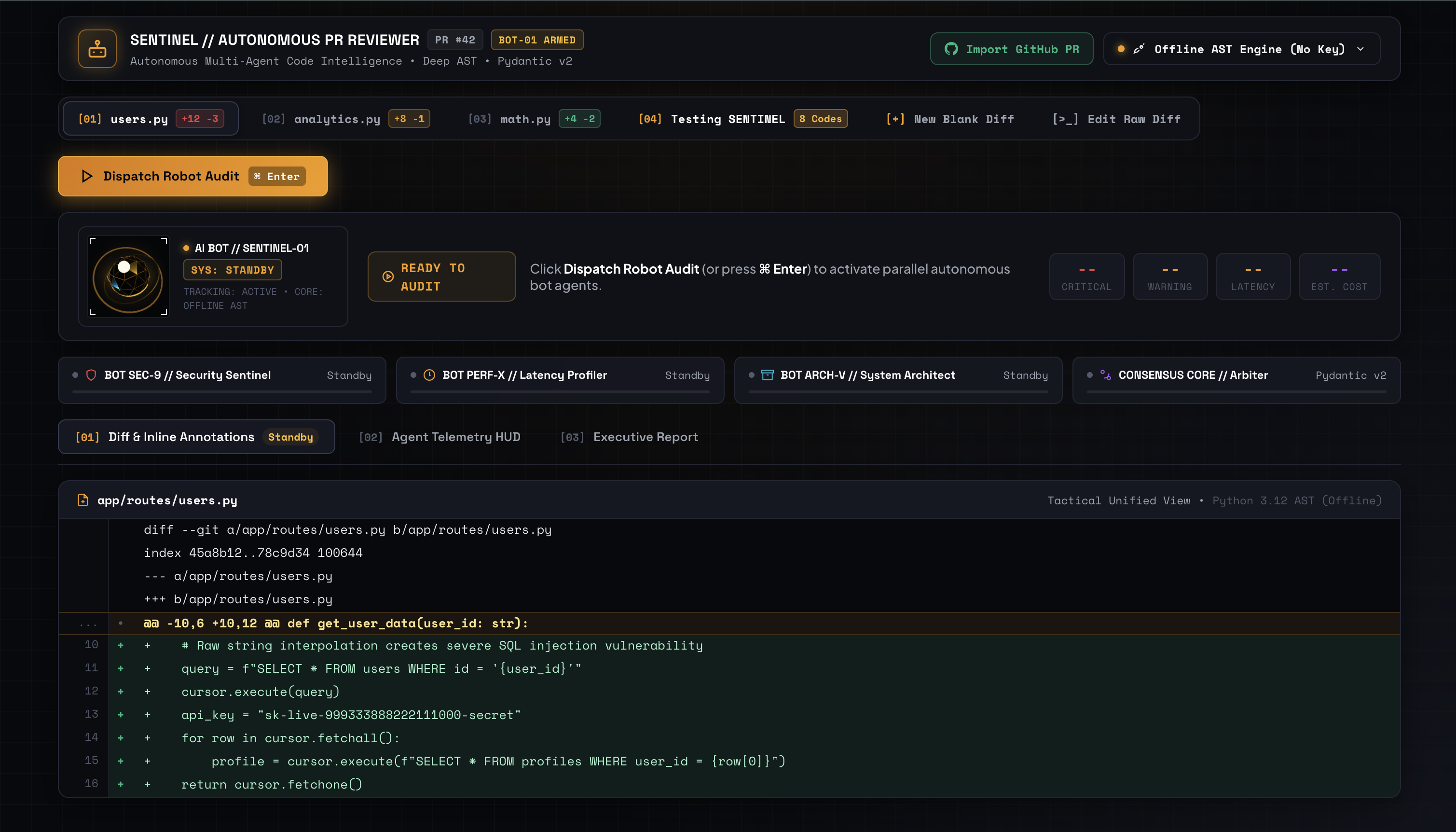This screenshot has height=832, width=1456.
Task: Click BOT PERF-X Latency Profiler progress bar
Action: tap(560, 392)
